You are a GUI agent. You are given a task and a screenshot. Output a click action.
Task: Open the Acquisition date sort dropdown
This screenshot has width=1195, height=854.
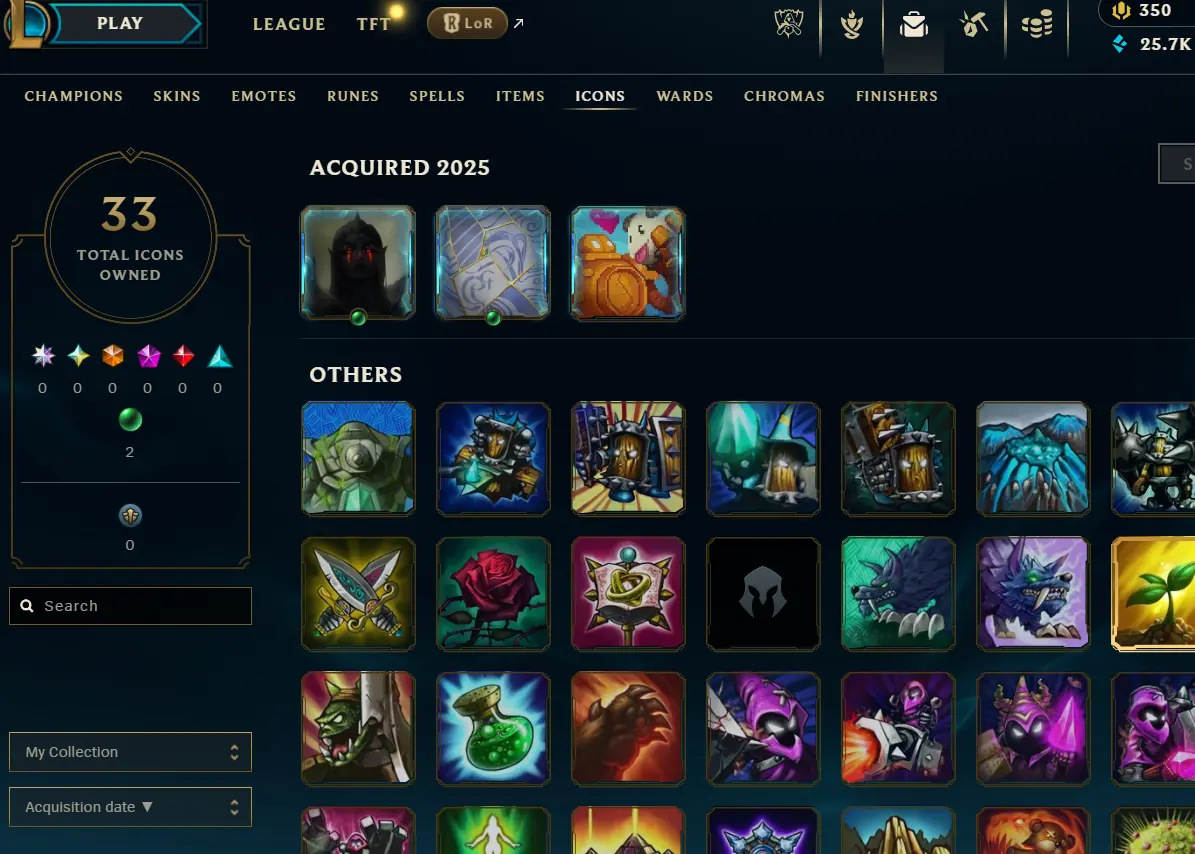click(130, 807)
